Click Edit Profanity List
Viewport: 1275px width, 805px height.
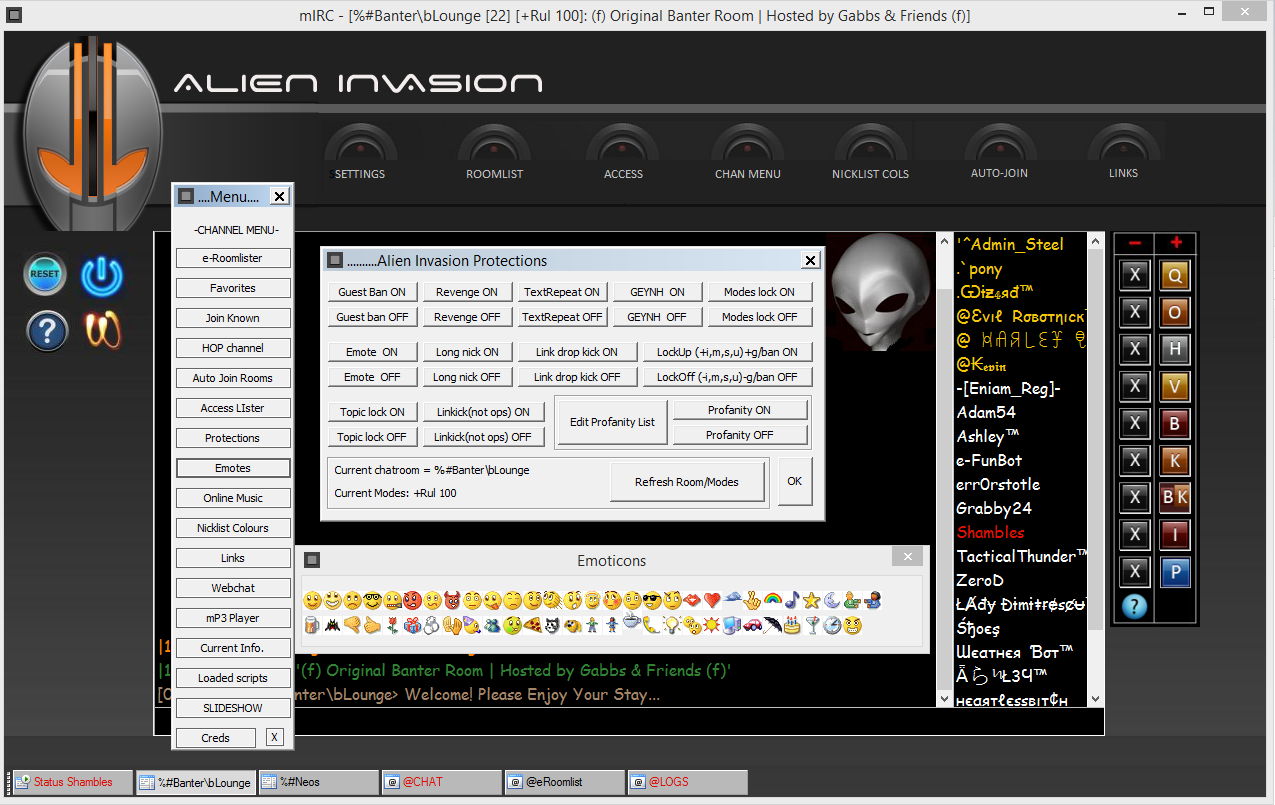coord(612,422)
